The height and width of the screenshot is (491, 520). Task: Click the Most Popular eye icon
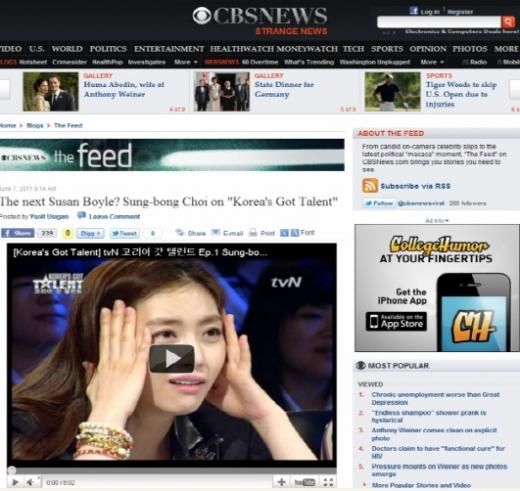361,365
